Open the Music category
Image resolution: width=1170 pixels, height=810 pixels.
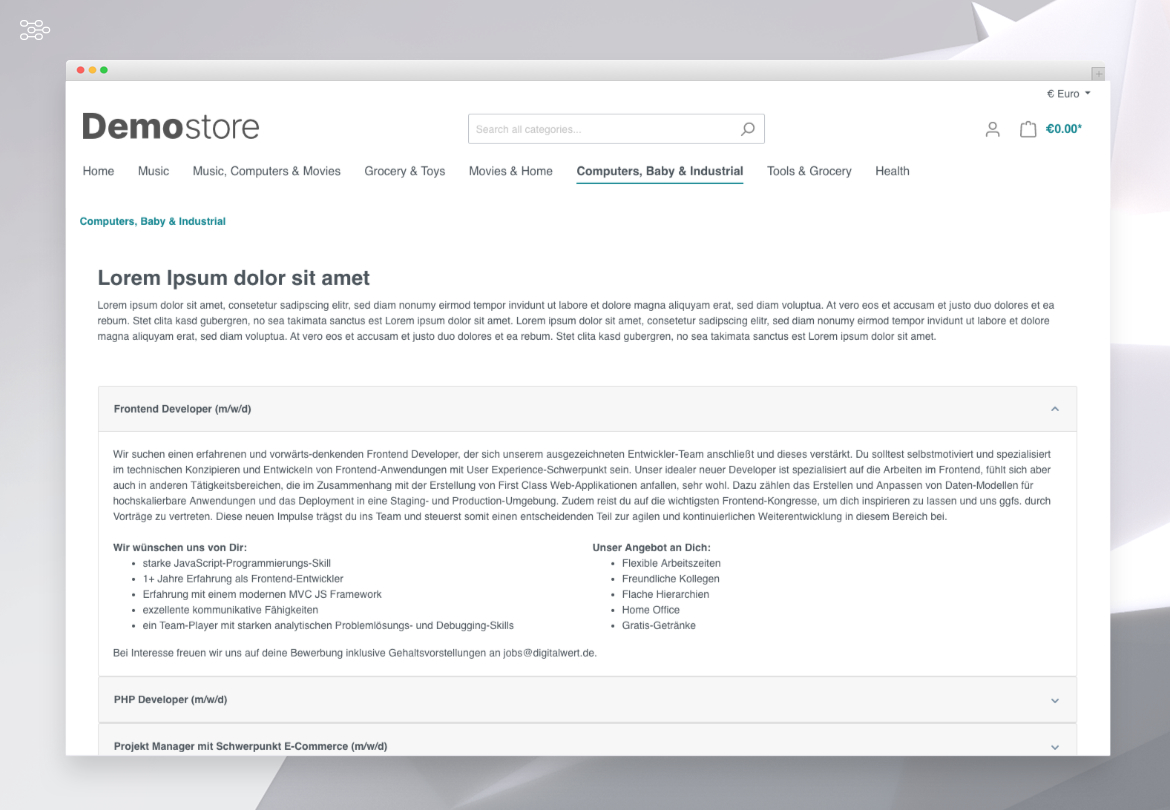[x=153, y=171]
